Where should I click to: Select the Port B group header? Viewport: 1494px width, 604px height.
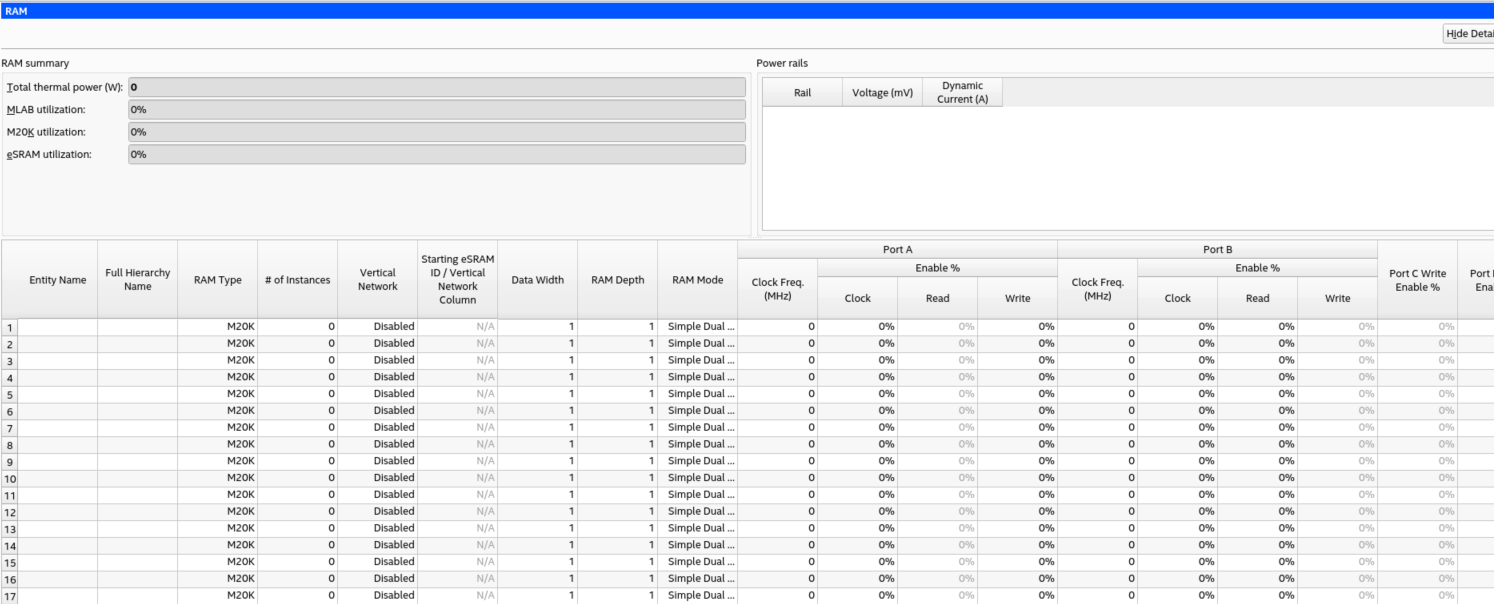(1217, 249)
